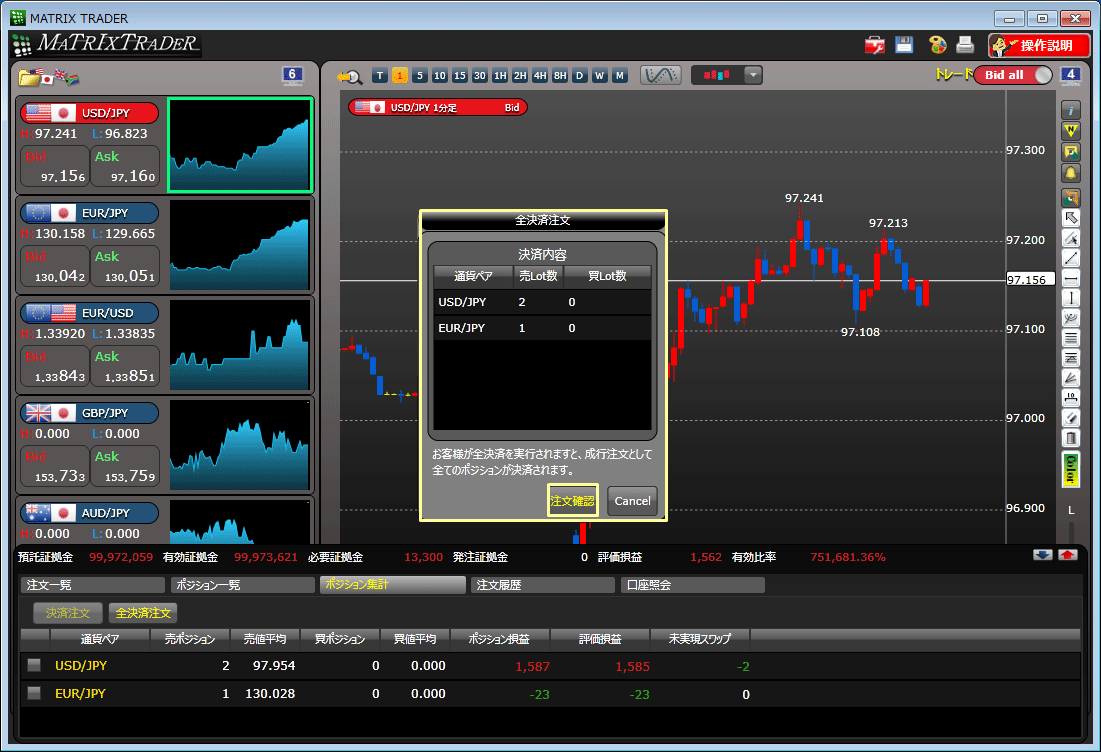Click the chart zoom magnifier icon

pyautogui.click(x=349, y=76)
